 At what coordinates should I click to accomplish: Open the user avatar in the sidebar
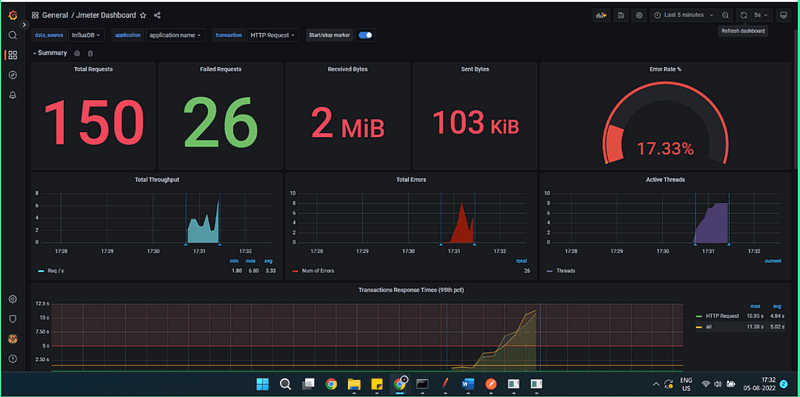coord(13,339)
